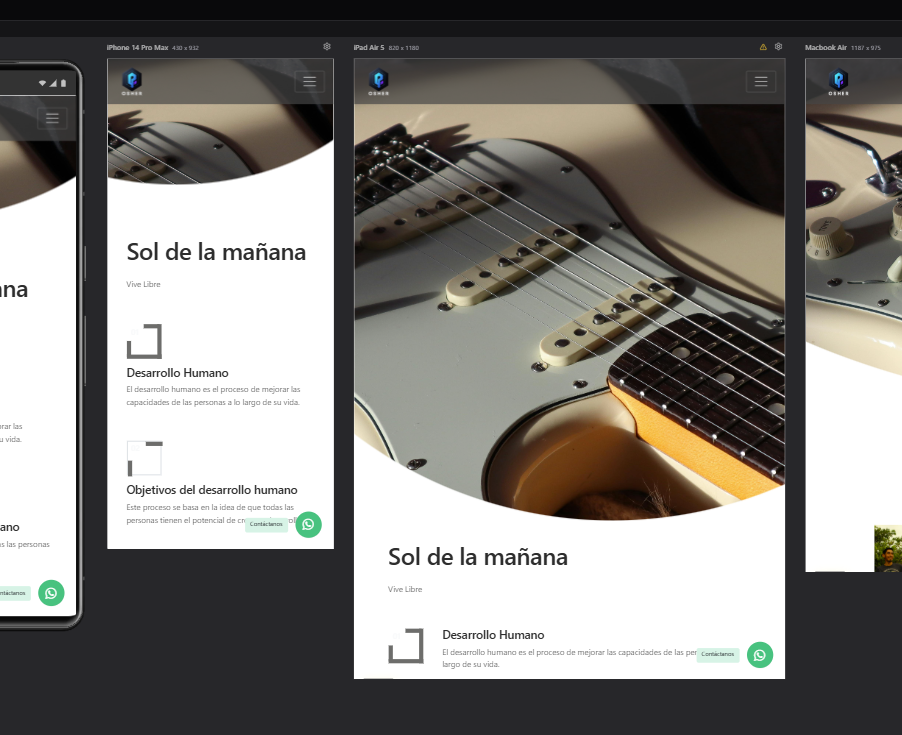Viewport: 902px width, 735px height.
Task: Open hamburger menu in the Android phone preview
Action: point(52,118)
